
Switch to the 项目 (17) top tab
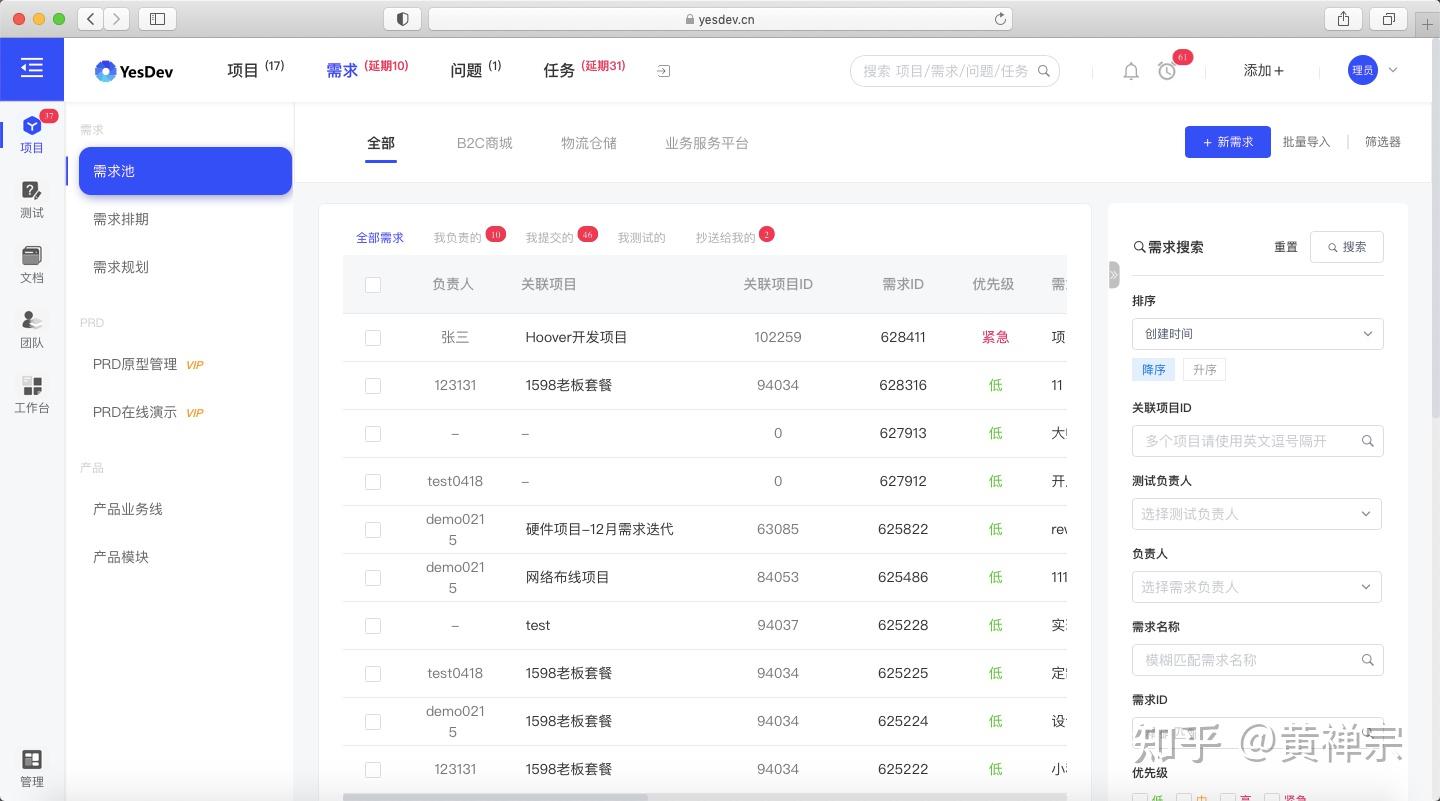[x=255, y=69]
